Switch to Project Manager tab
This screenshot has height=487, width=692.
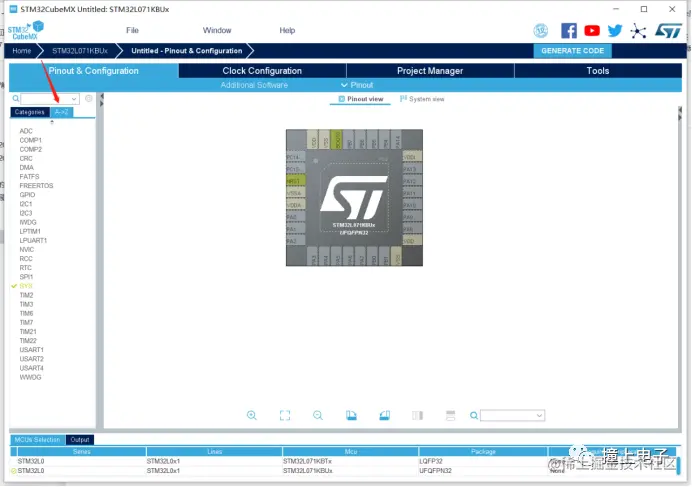click(x=430, y=71)
